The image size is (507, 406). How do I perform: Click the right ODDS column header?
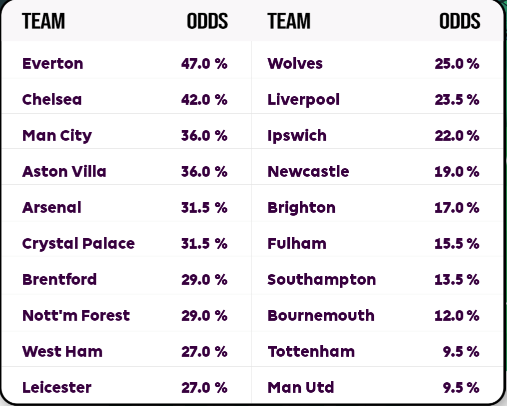460,21
